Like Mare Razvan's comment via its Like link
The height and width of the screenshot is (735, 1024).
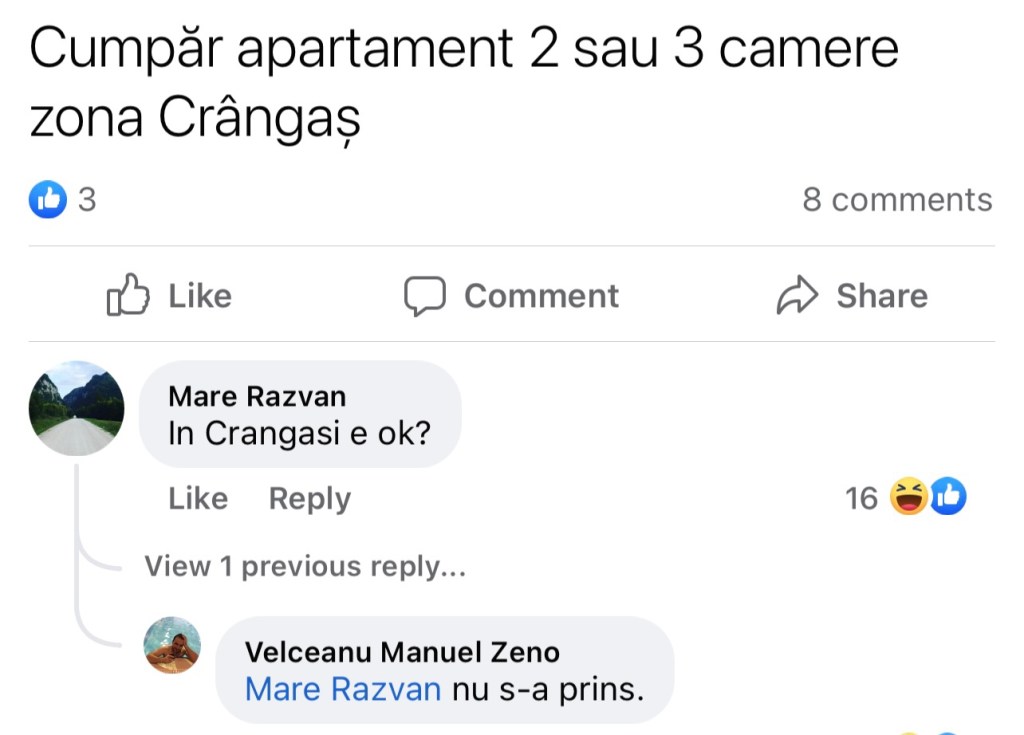[x=198, y=498]
